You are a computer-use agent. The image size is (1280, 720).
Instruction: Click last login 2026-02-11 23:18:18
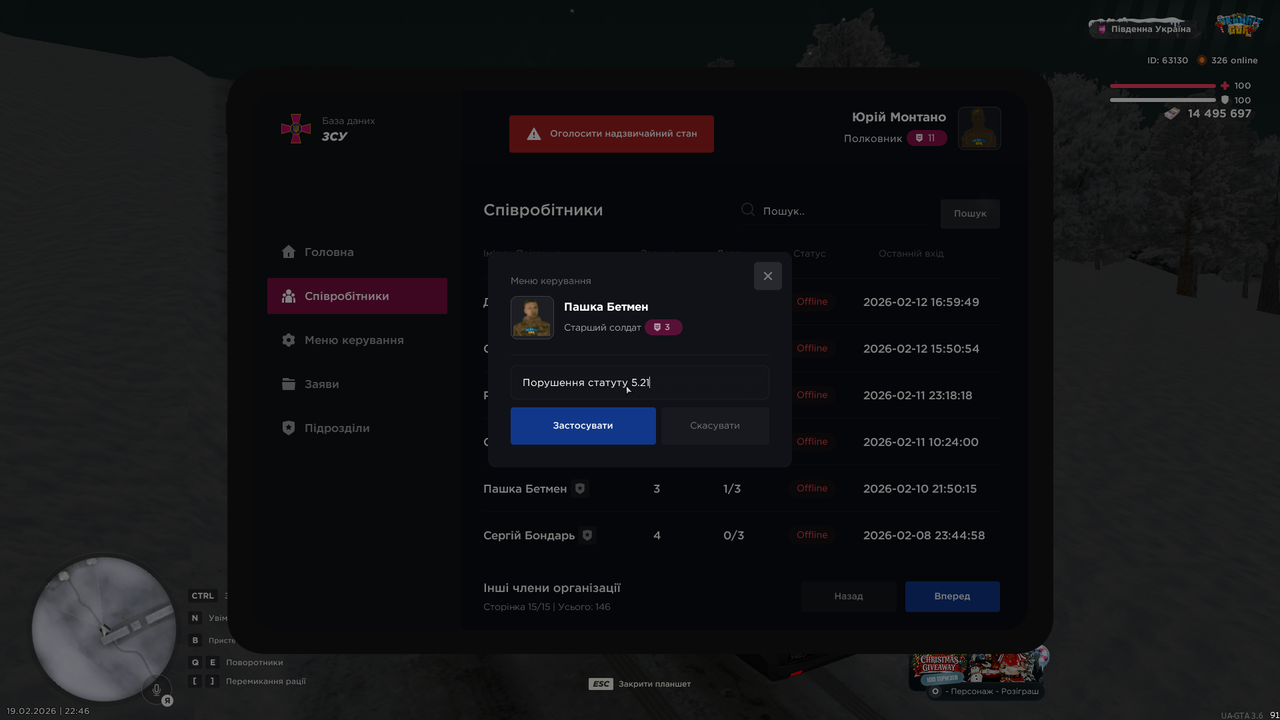coord(917,395)
